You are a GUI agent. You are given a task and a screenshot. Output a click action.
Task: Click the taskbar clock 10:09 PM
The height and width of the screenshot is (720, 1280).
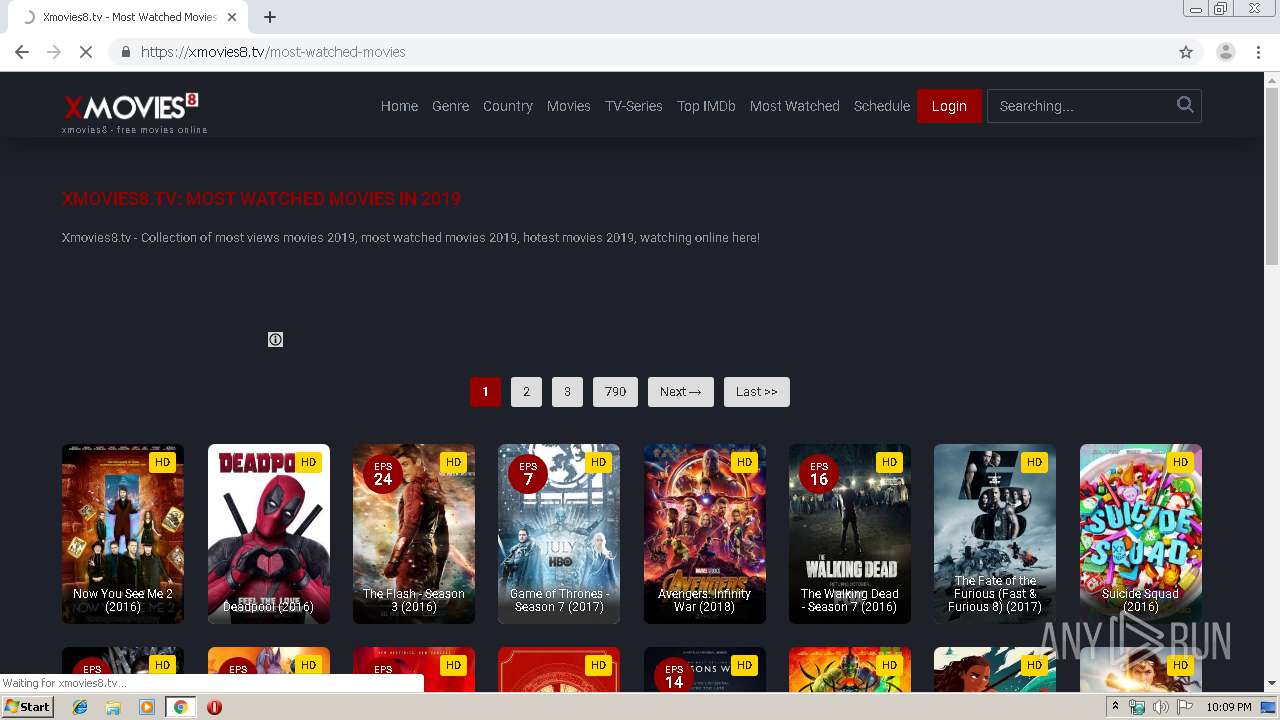point(1229,707)
